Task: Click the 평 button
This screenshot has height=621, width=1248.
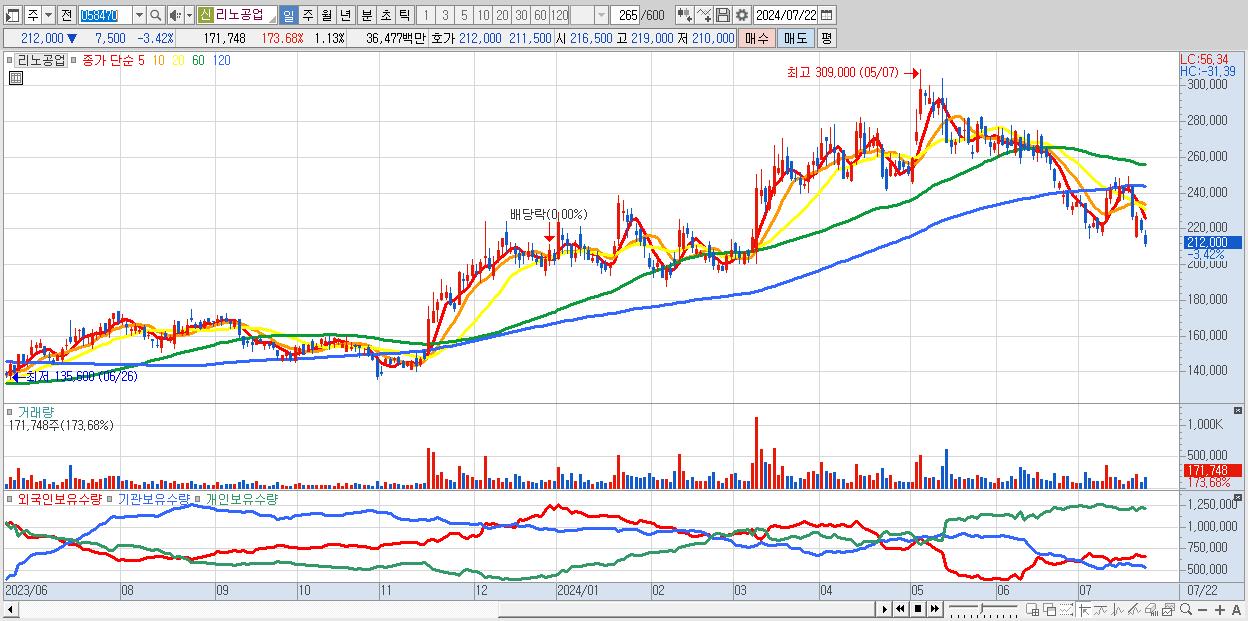Action: (x=826, y=38)
